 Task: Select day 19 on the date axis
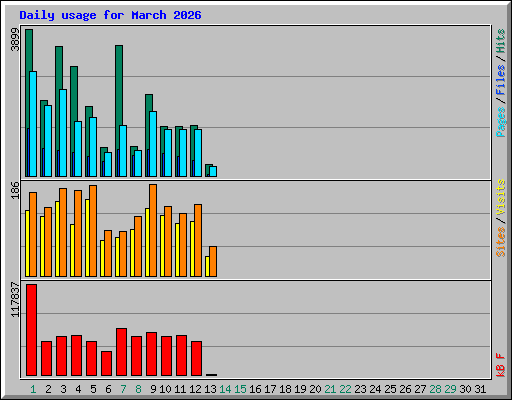click(x=300, y=389)
